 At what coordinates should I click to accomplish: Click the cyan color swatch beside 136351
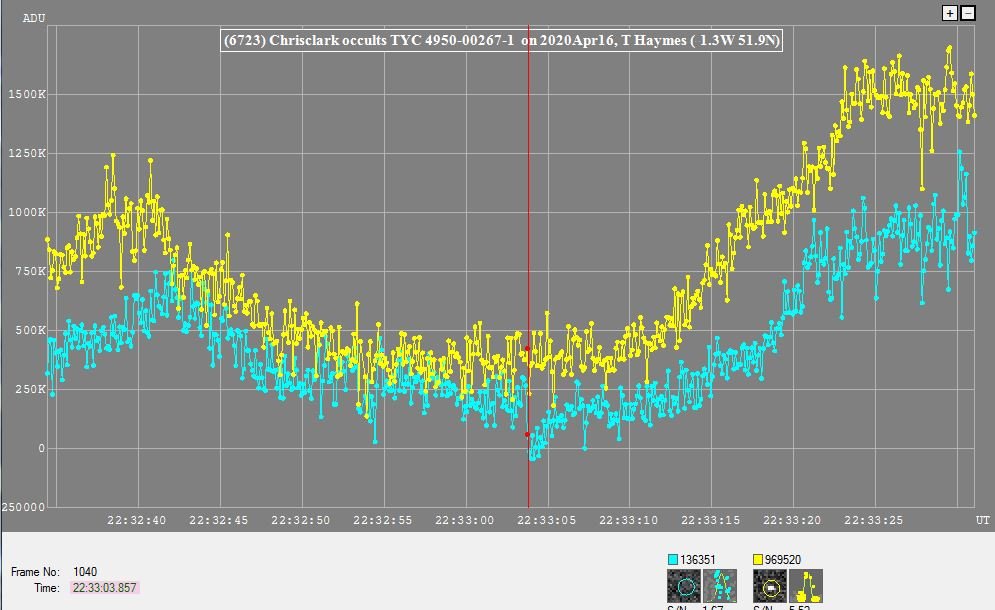[674, 560]
